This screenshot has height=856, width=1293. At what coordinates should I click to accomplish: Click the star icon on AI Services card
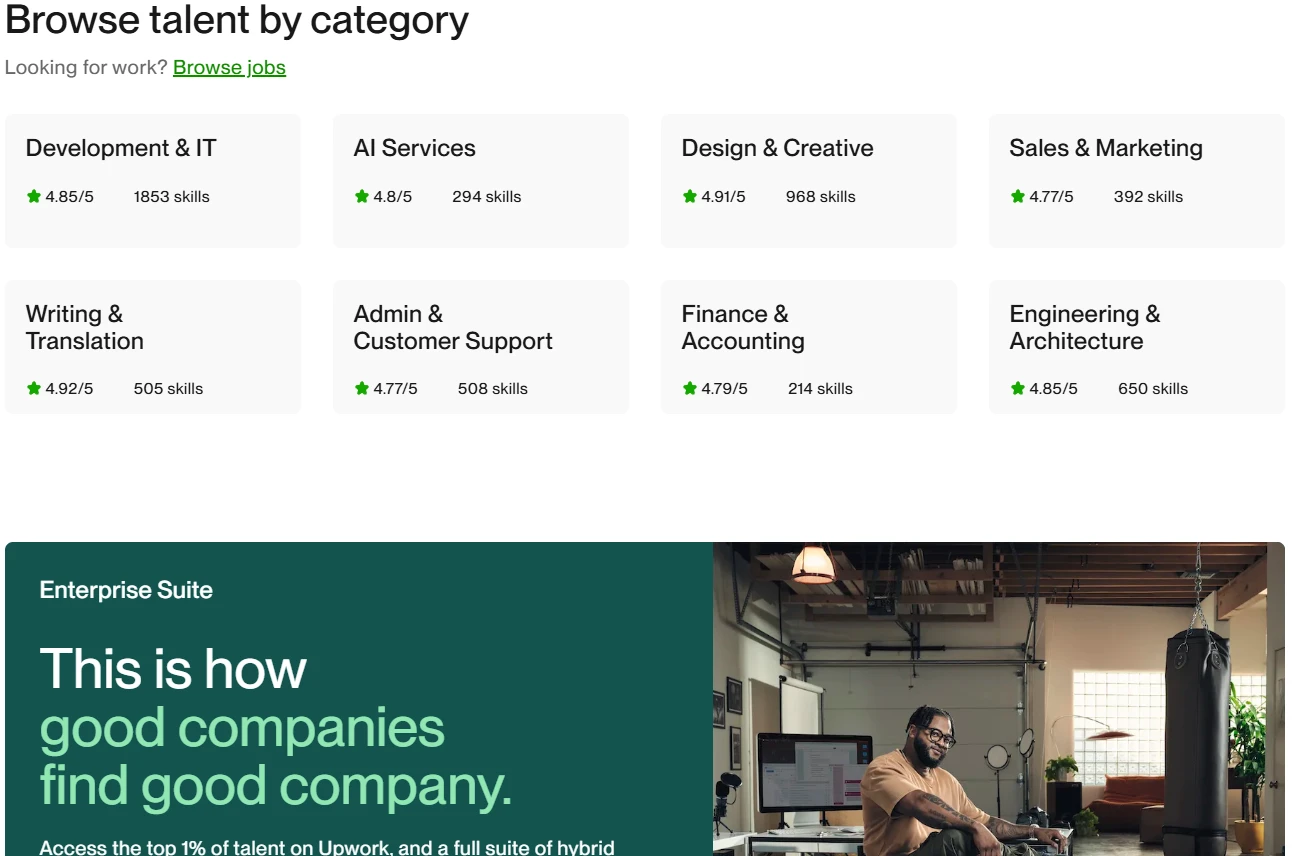tap(361, 196)
